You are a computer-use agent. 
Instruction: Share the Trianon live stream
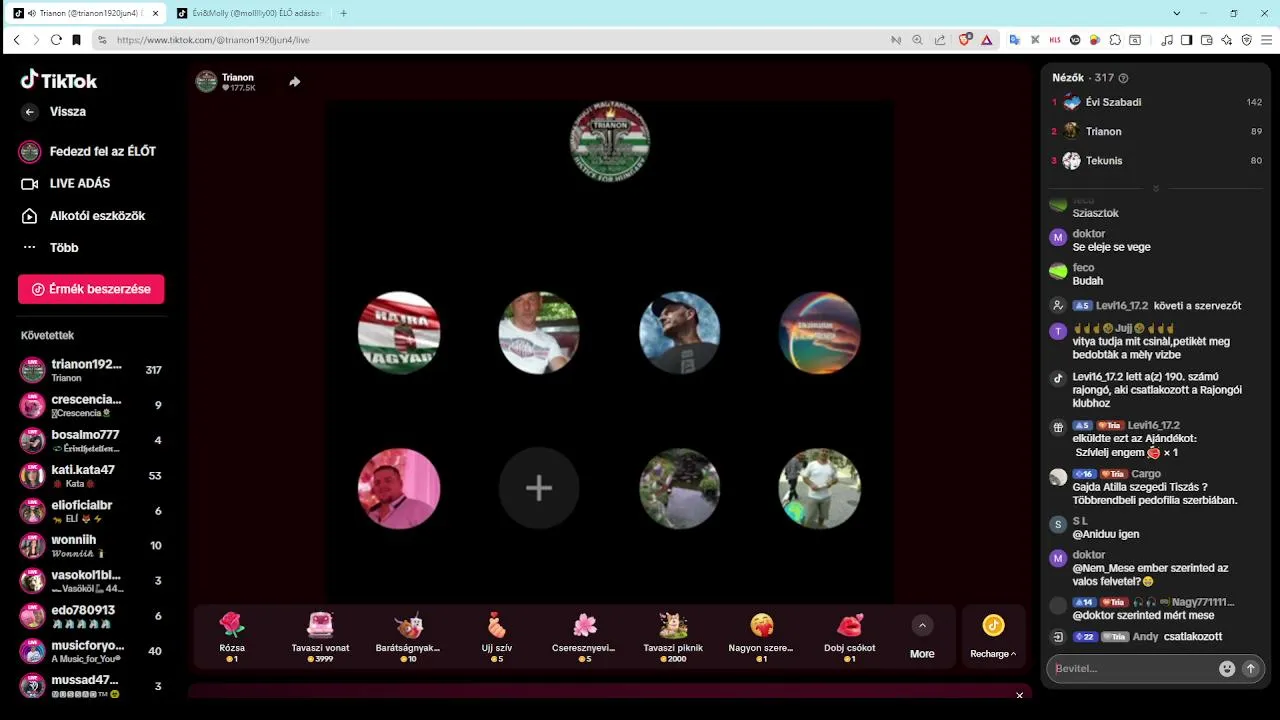[294, 82]
